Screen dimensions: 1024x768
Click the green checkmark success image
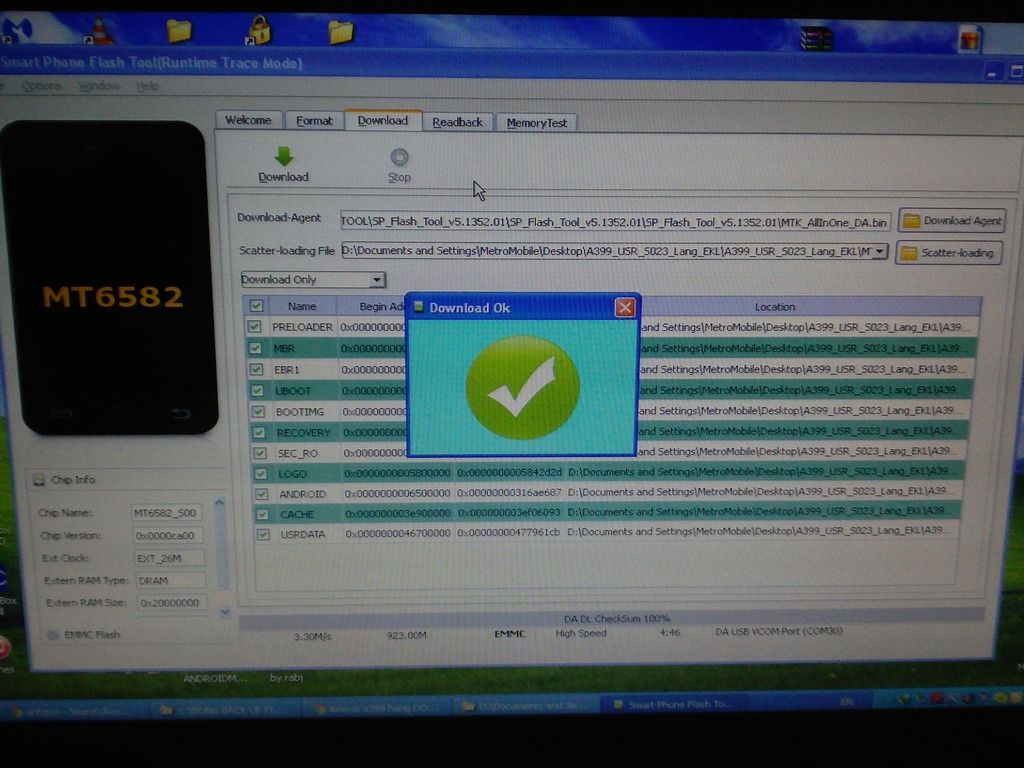coord(522,388)
